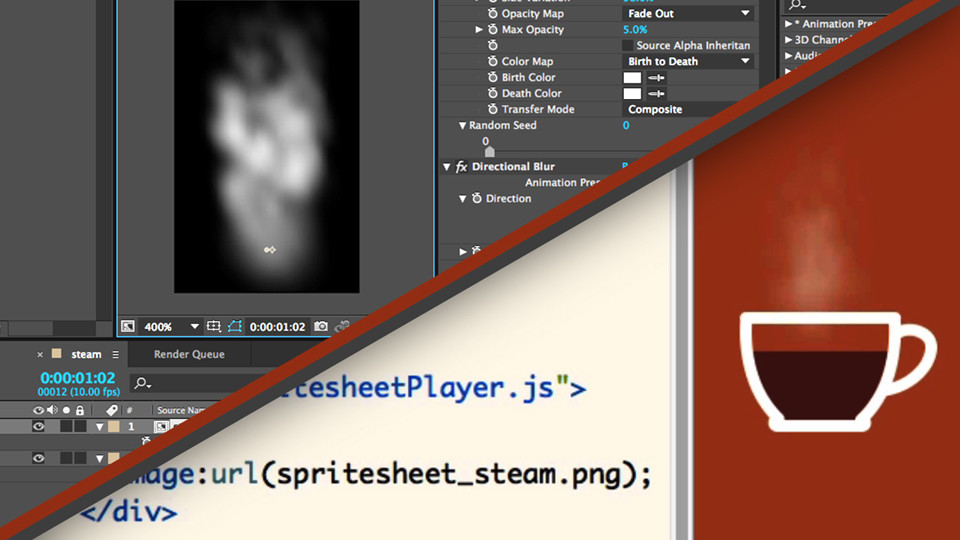The width and height of the screenshot is (960, 540).
Task: Expand the Animation Presets category
Action: [789, 24]
